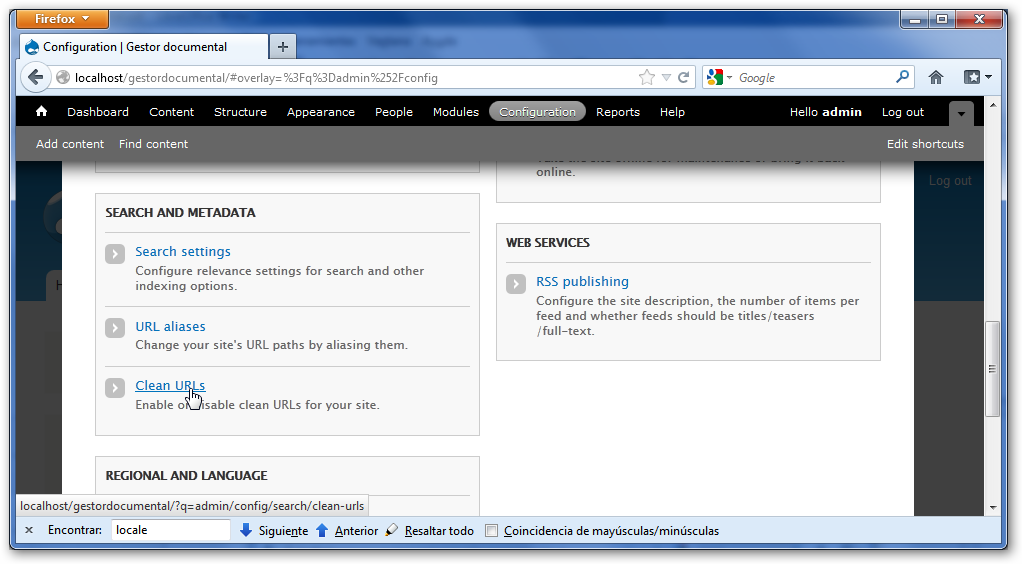This screenshot has width=1022, height=564.
Task: Bookmark page with the star icon
Action: point(647,77)
